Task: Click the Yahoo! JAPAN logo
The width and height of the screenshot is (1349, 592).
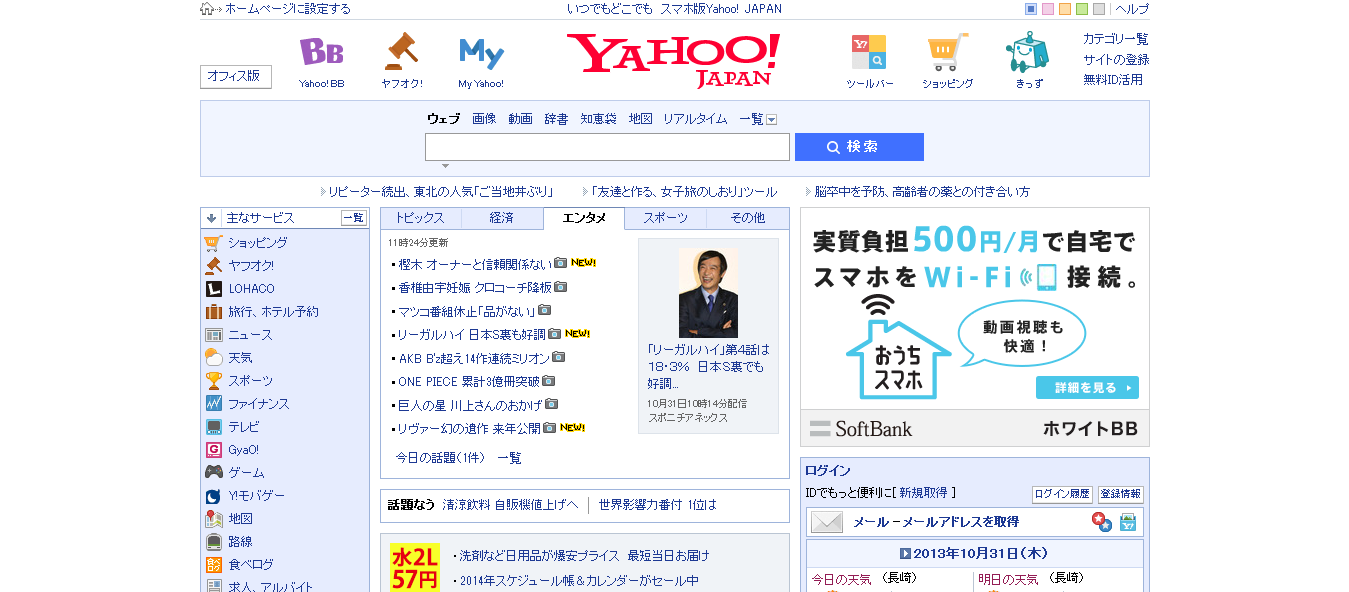Action: point(673,60)
